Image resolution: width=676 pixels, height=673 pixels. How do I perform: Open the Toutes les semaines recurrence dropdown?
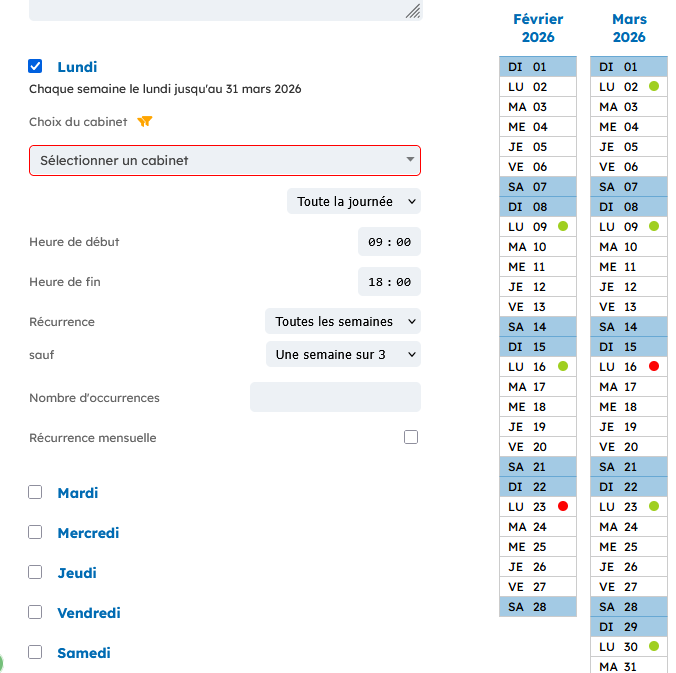click(x=343, y=322)
